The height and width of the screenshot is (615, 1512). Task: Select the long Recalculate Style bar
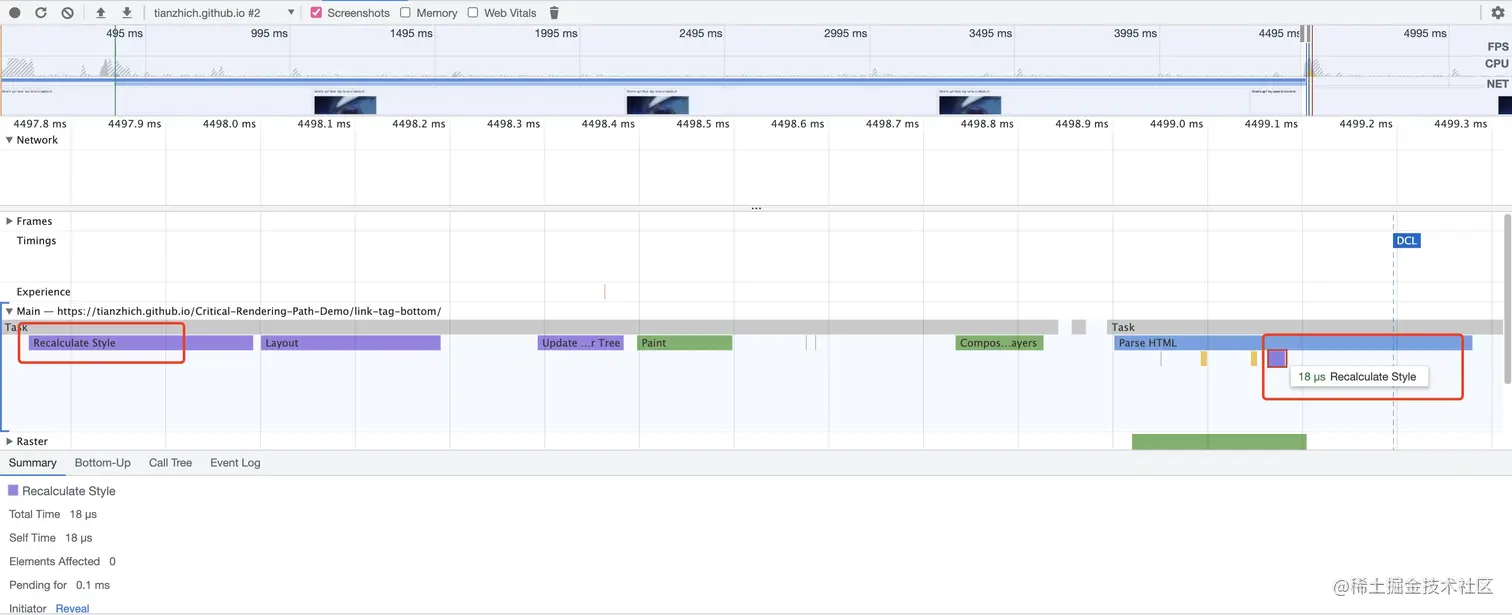[x=140, y=343]
